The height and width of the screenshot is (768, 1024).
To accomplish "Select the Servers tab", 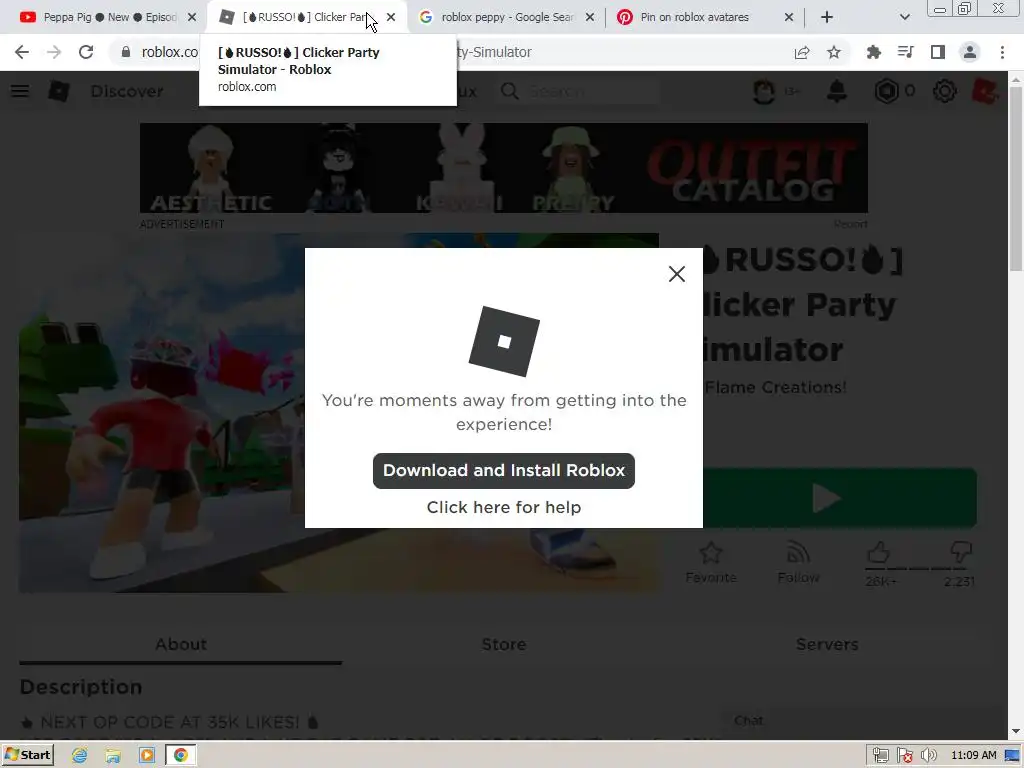I will [x=827, y=645].
